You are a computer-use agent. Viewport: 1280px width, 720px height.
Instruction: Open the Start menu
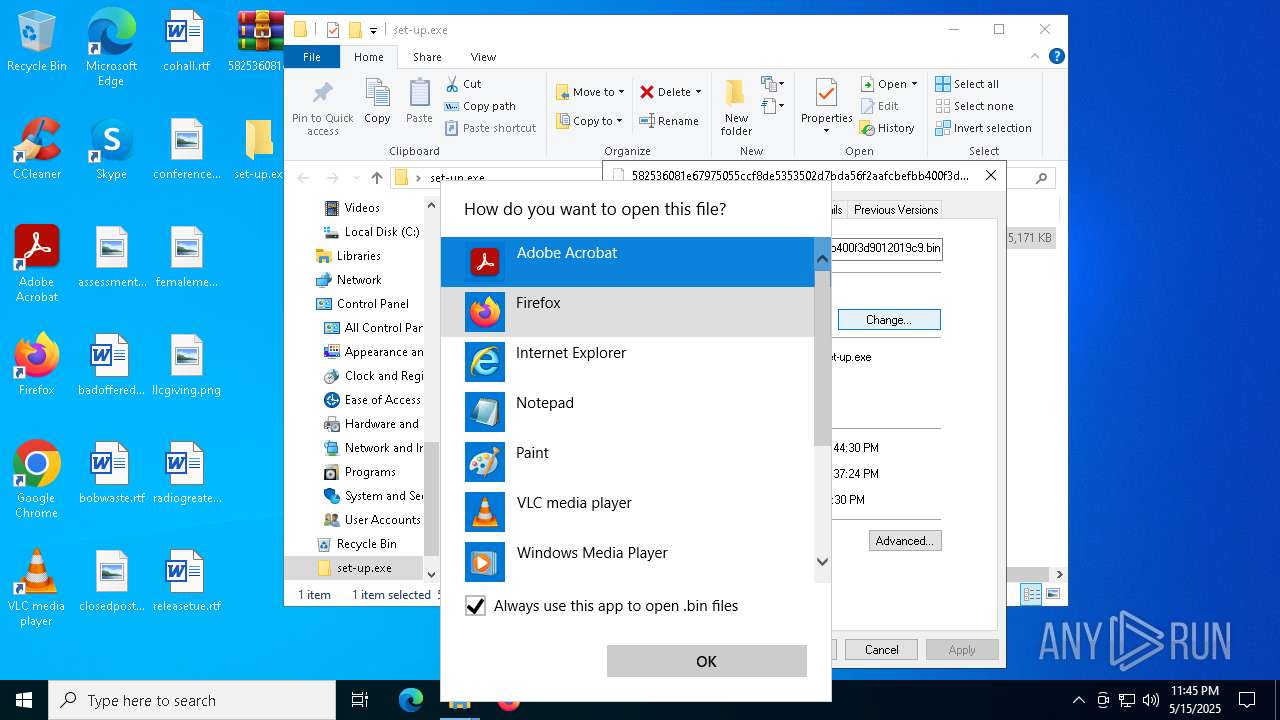24,700
